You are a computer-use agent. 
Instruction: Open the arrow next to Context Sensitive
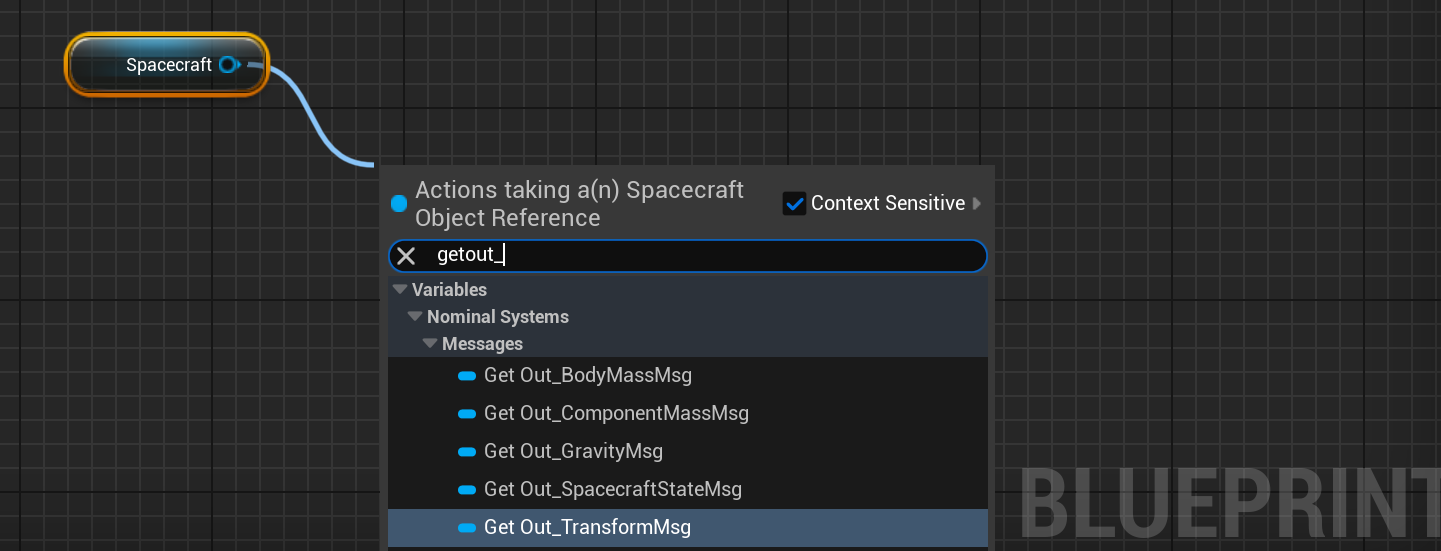977,204
